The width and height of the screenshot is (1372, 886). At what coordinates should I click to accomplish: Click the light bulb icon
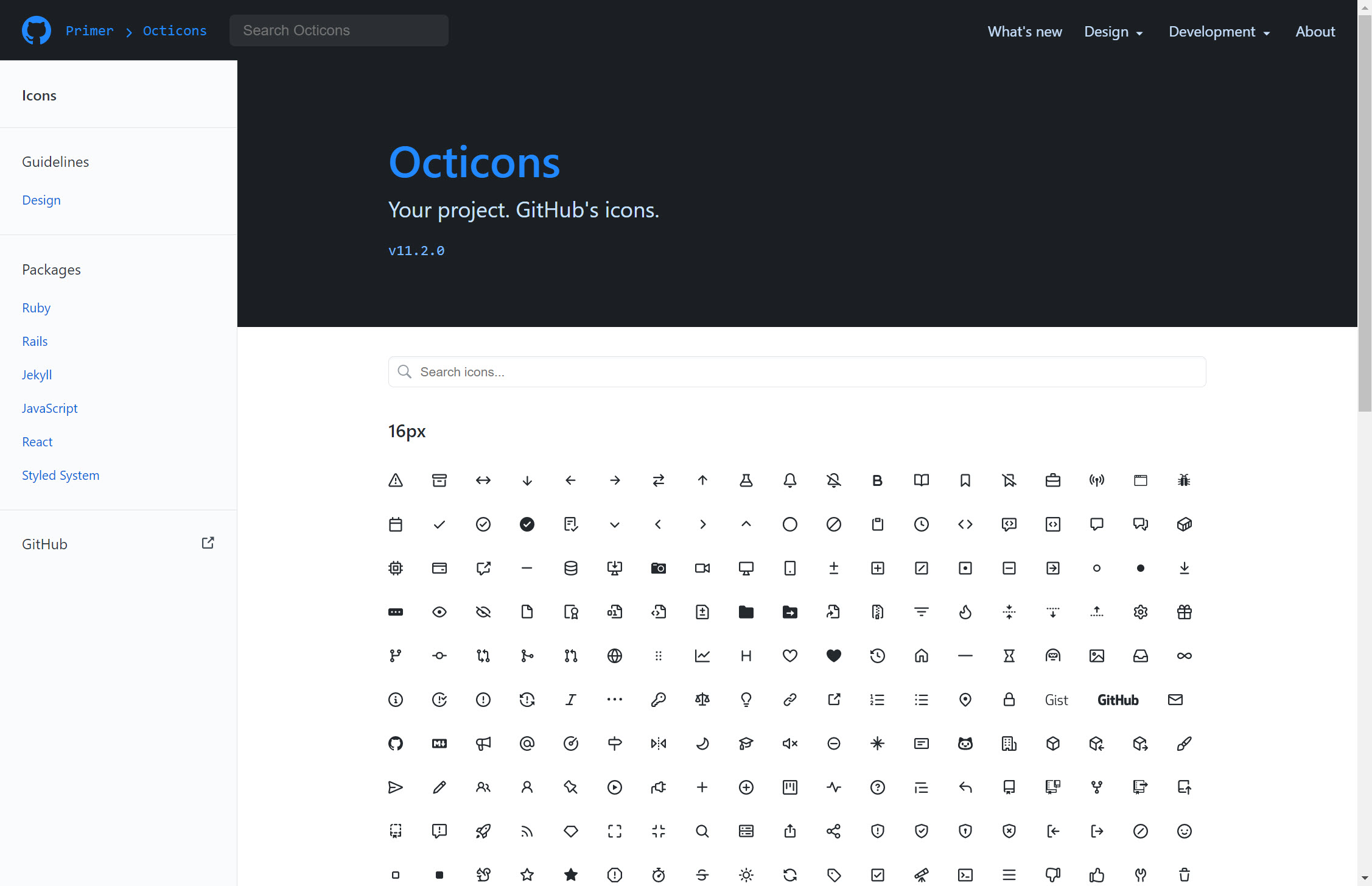[x=746, y=700]
